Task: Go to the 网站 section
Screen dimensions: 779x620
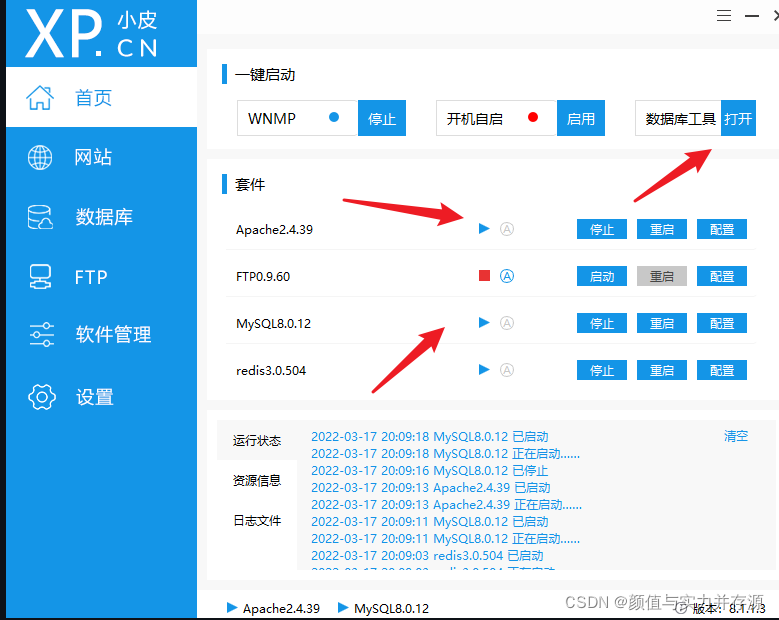Action: 101,157
